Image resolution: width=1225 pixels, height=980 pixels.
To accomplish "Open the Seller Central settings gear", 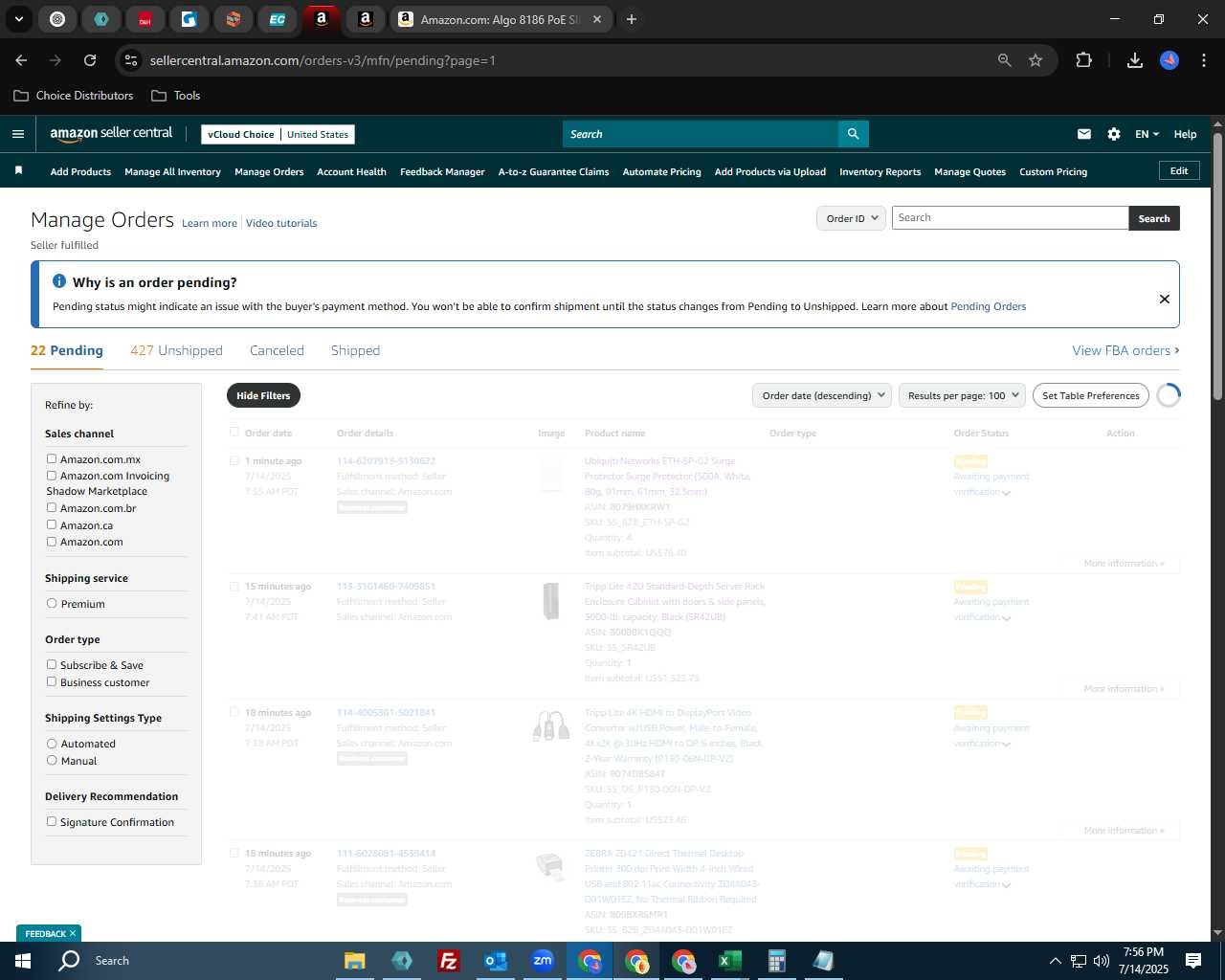I will click(x=1114, y=134).
